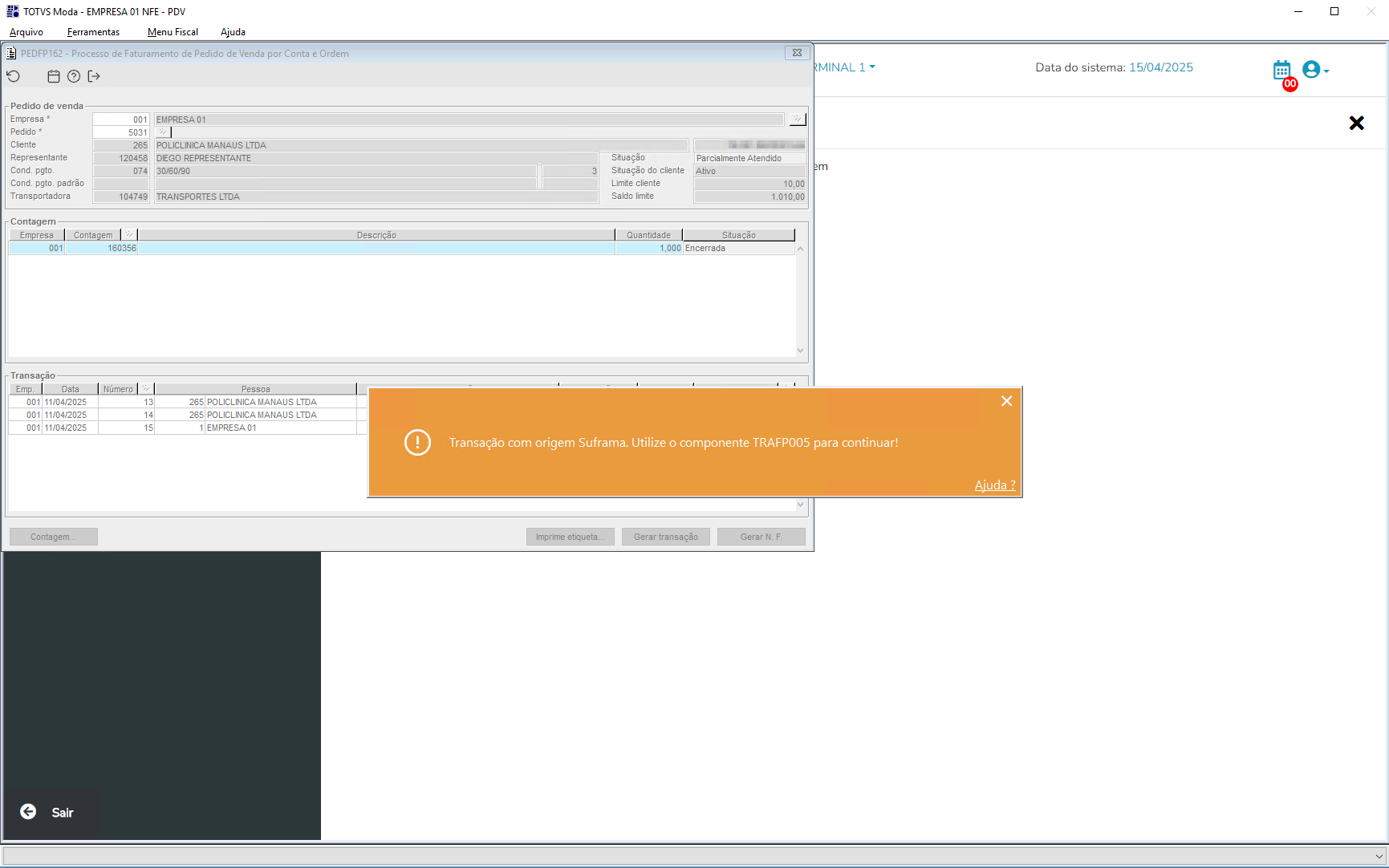The image size is (1389, 868).
Task: Open the Arquivo menu
Action: click(26, 32)
